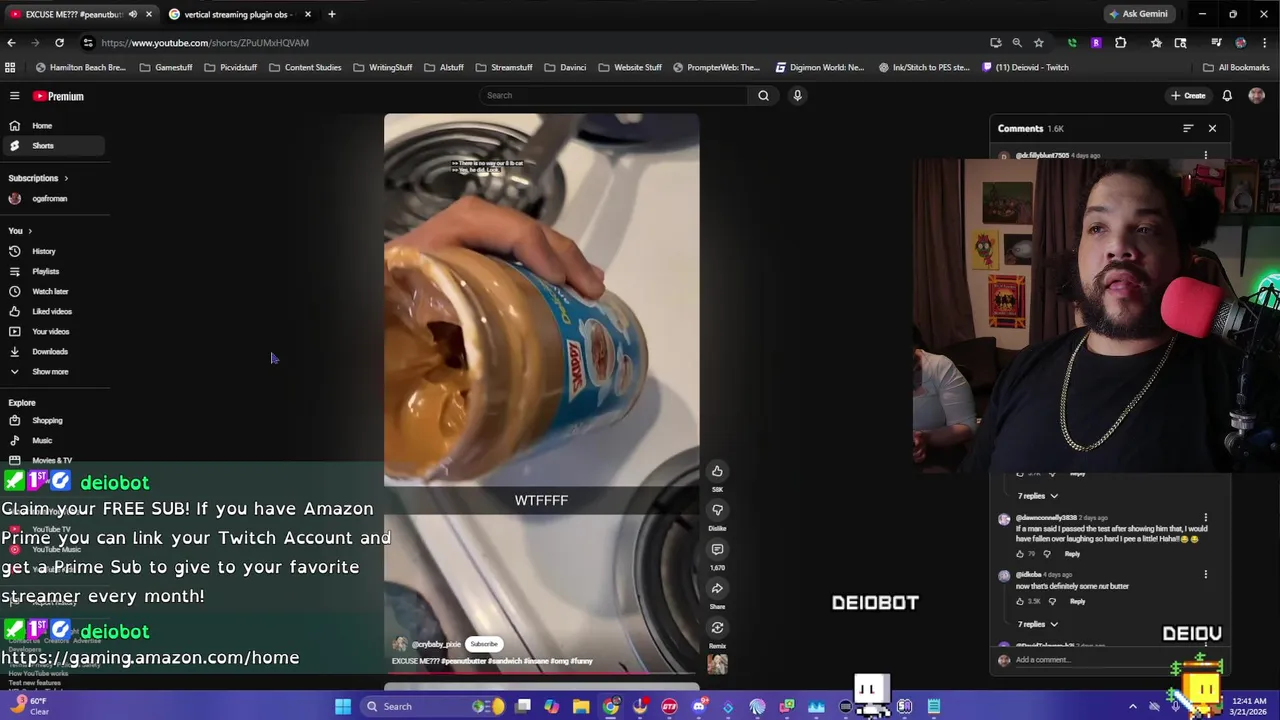Open the Streamstuff bookmarks folder
Image resolution: width=1280 pixels, height=720 pixels.
(x=504, y=68)
